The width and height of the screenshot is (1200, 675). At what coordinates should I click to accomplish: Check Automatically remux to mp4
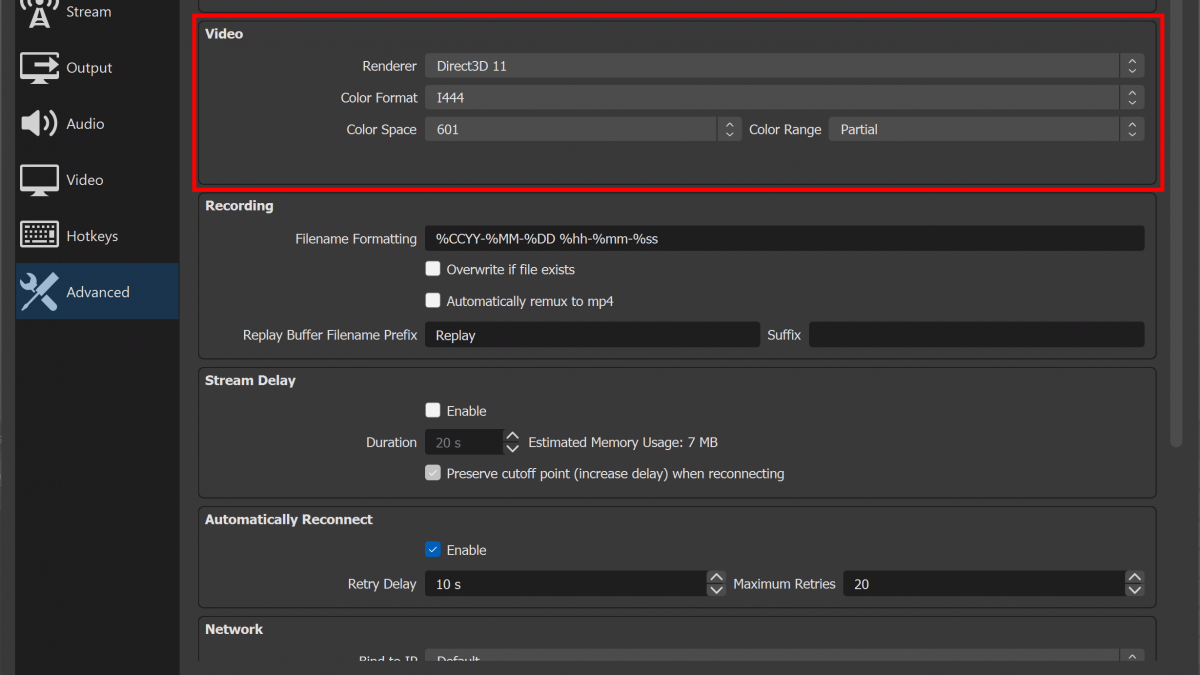[433, 300]
